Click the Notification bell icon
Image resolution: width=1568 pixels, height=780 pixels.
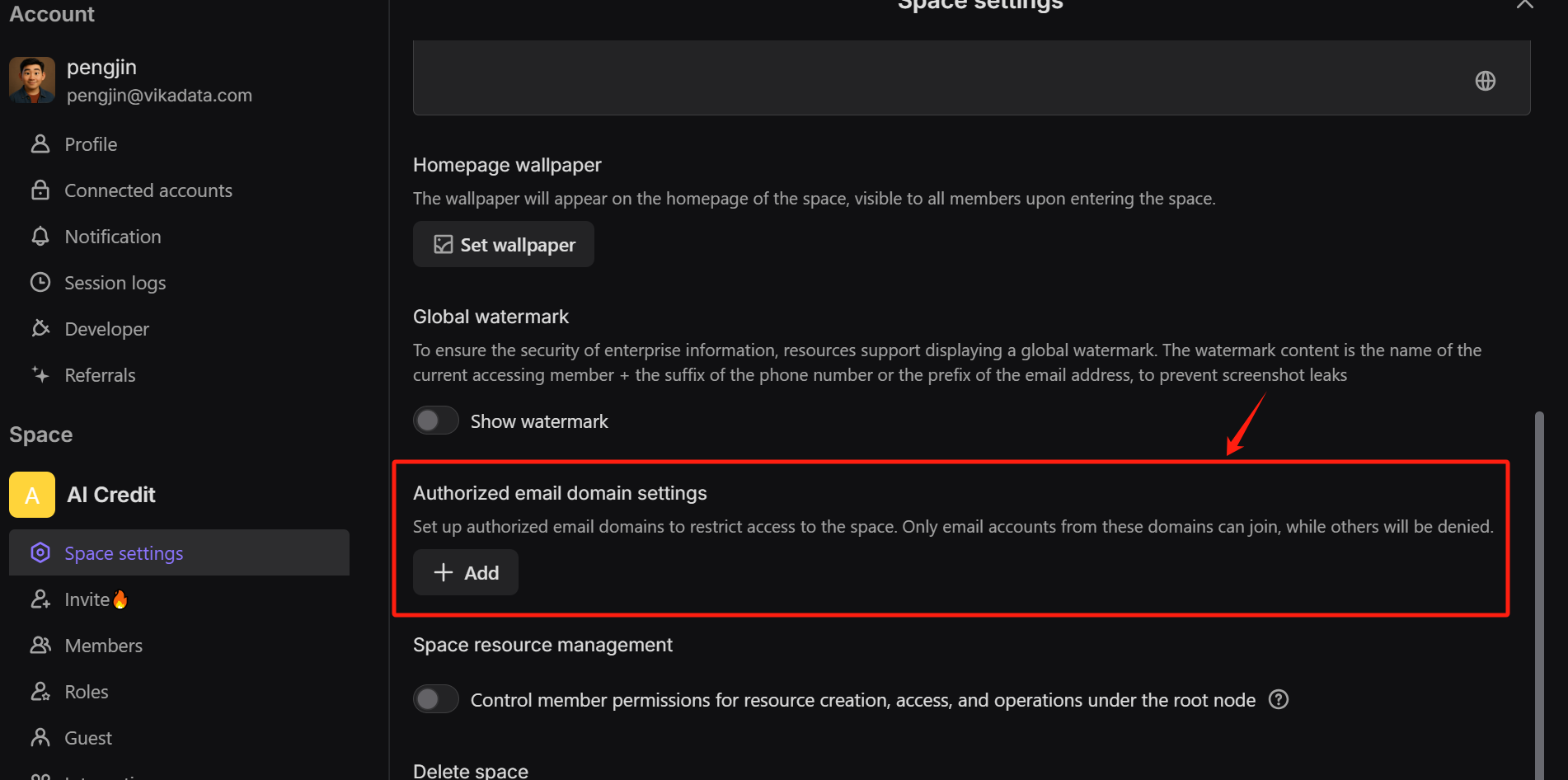40,237
